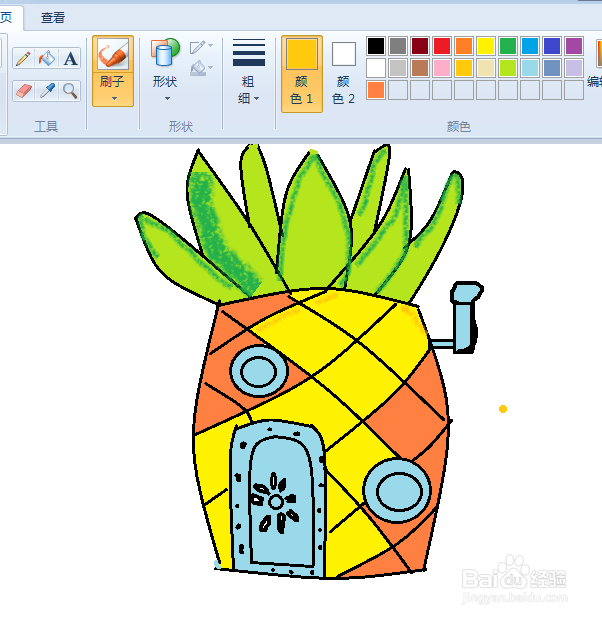
Task: Click the line Size thickness icon
Action: coord(249,53)
